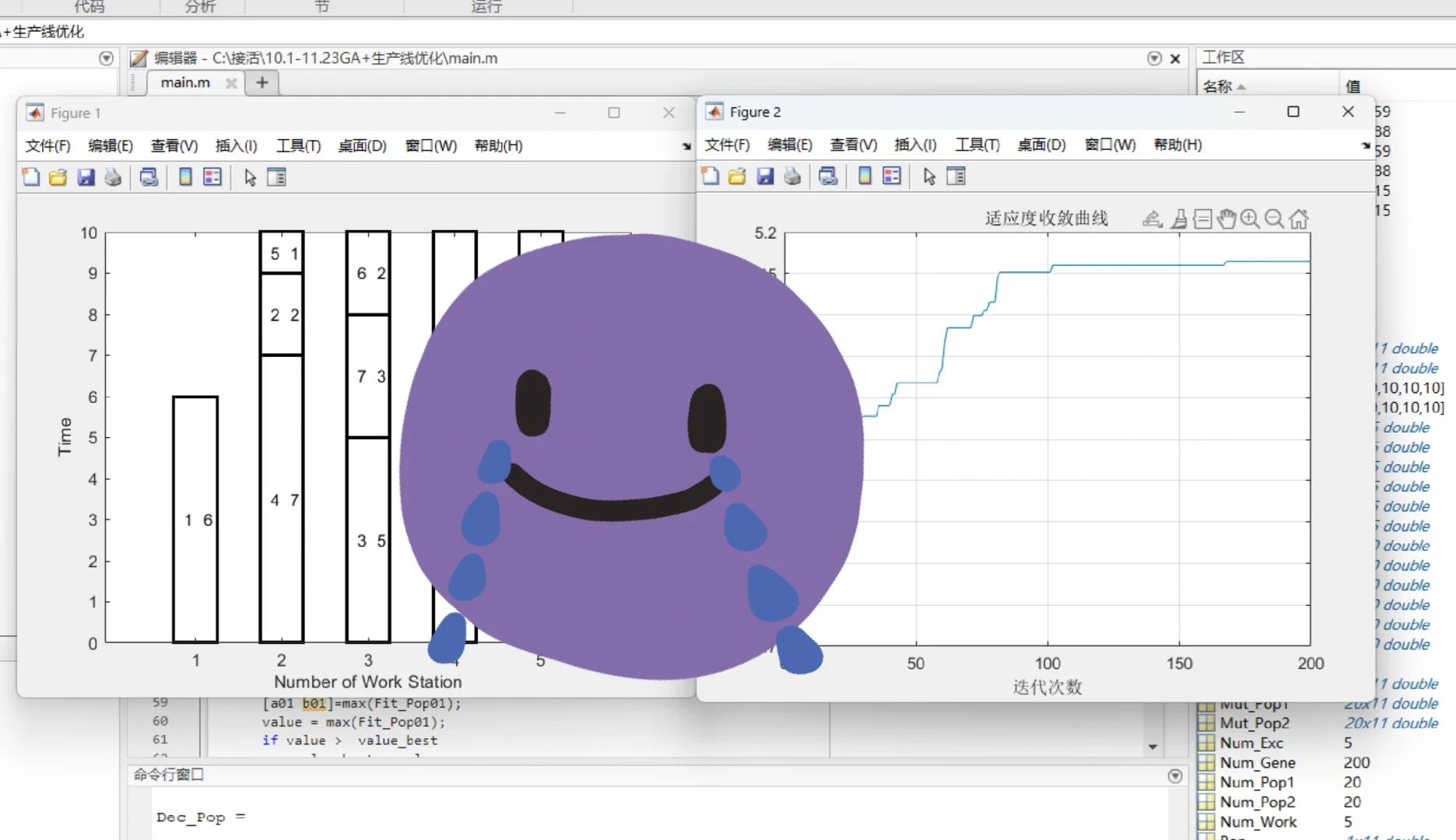Toggle the Data Tips tool on Figure 2 axes
Image resolution: width=1456 pixels, height=840 pixels.
coord(1203,219)
